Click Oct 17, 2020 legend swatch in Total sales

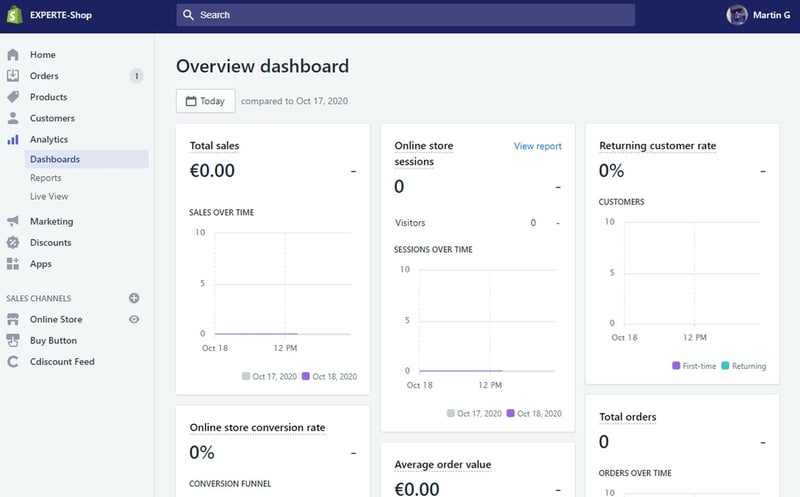[x=246, y=376]
